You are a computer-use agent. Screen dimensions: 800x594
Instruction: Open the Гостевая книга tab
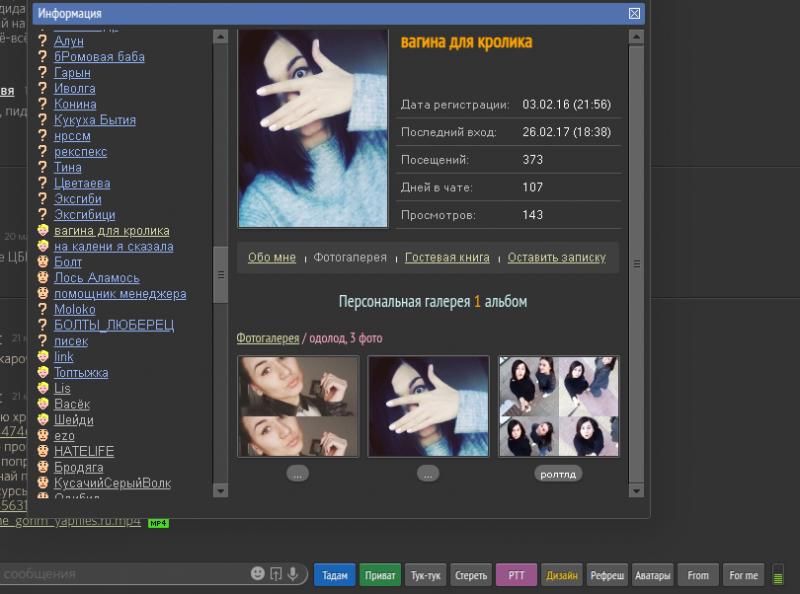[447, 257]
